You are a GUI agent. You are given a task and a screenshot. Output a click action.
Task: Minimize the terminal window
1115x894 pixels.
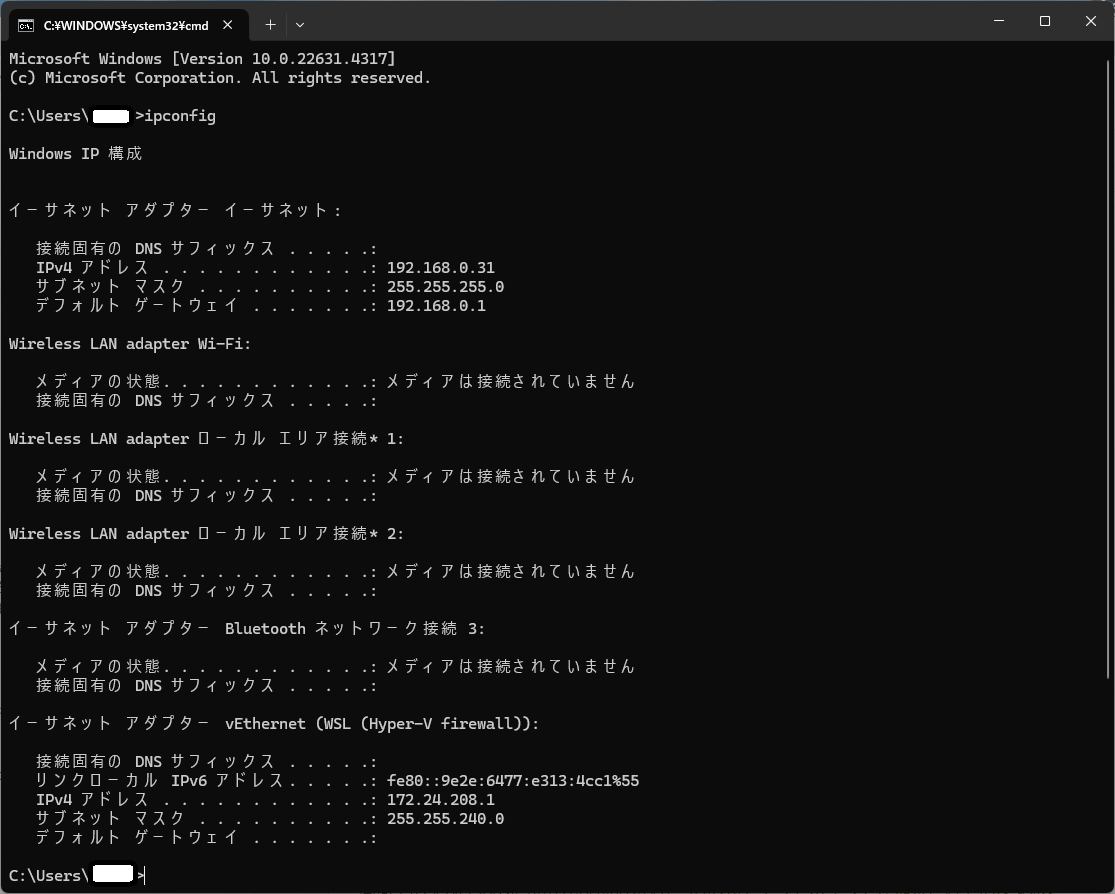999,21
